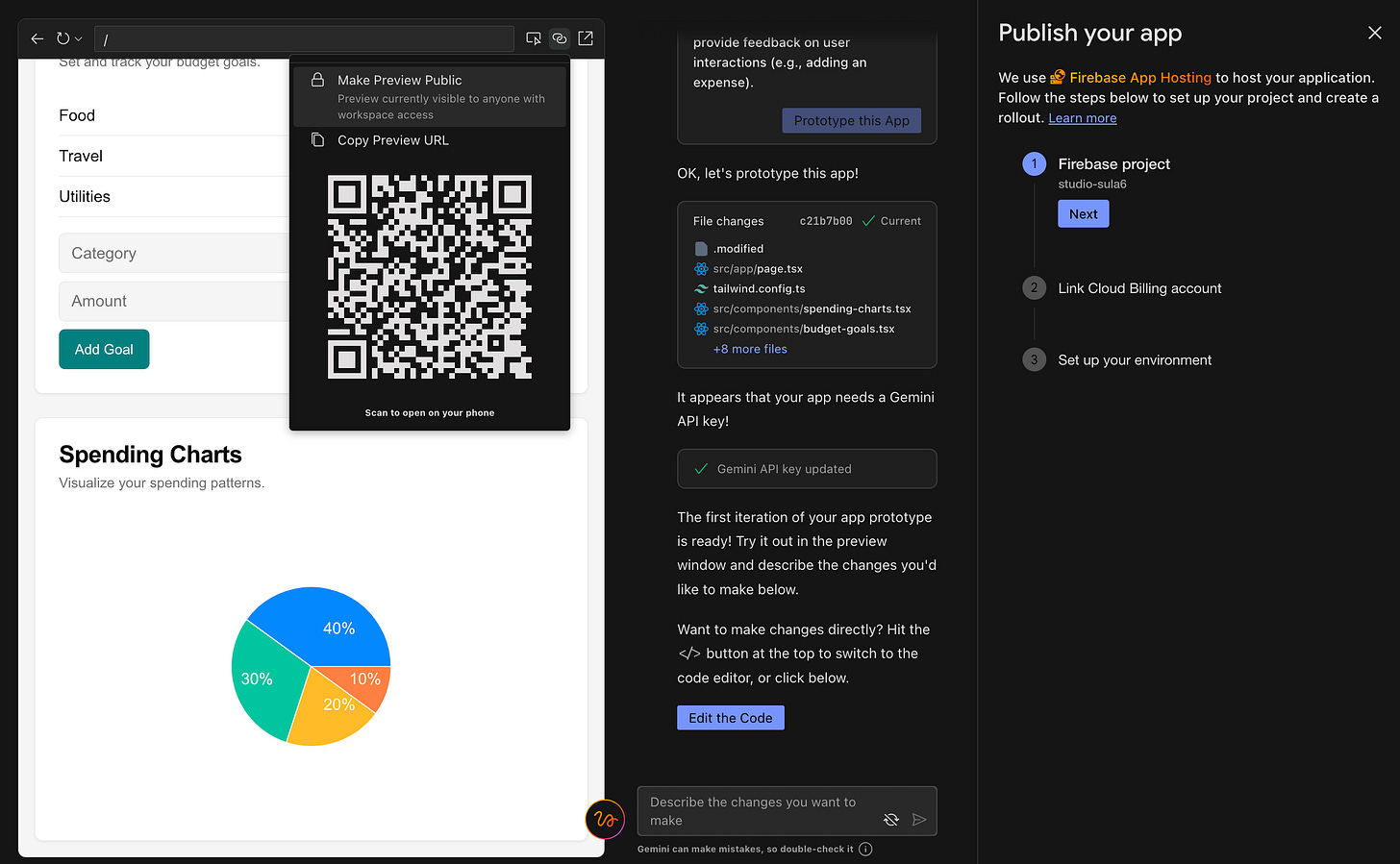Click the yellow 20% pie slice
1400x864 pixels.
click(x=329, y=713)
